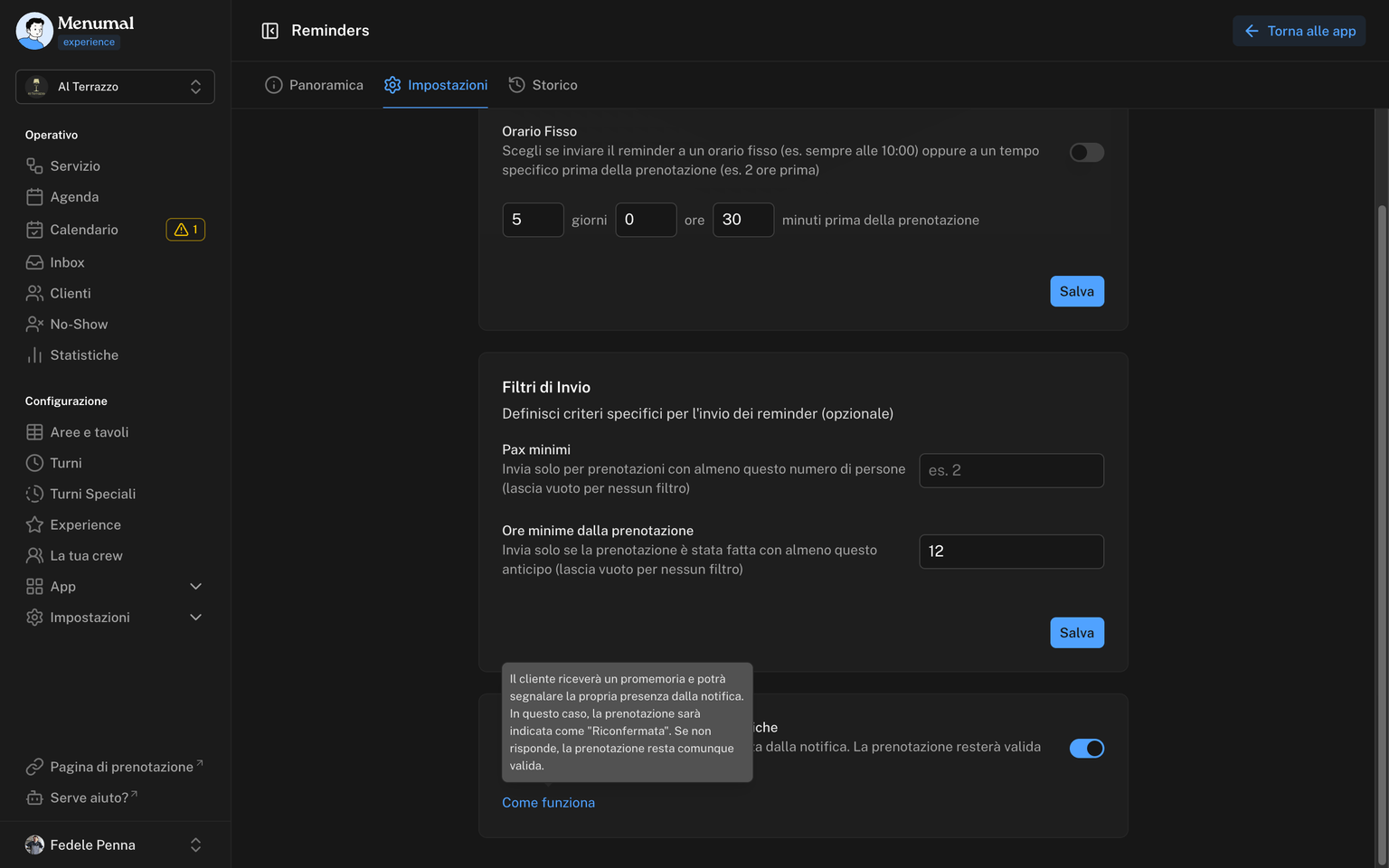This screenshot has width=1389, height=868.
Task: Click the Serve aiuto robot icon
Action: (x=34, y=797)
